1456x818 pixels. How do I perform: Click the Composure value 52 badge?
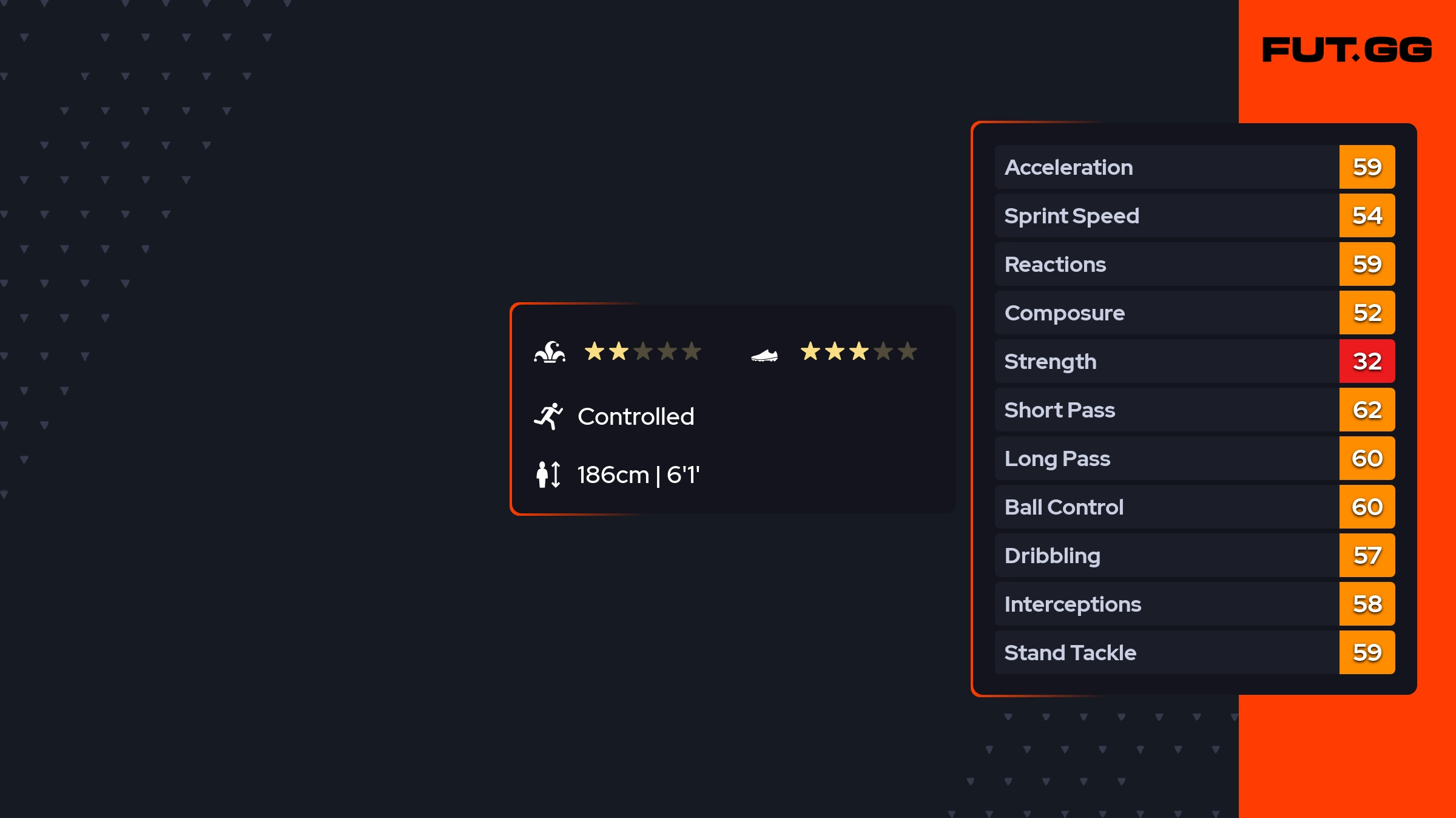point(1367,313)
